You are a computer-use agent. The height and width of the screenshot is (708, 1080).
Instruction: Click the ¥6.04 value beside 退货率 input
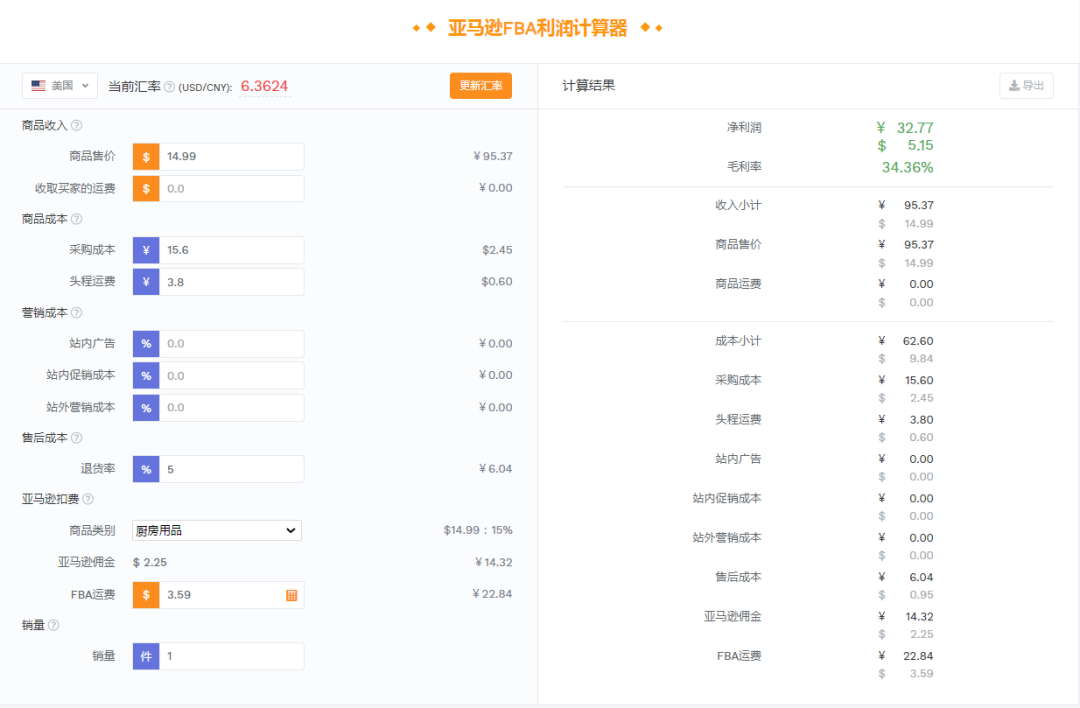pyautogui.click(x=495, y=469)
